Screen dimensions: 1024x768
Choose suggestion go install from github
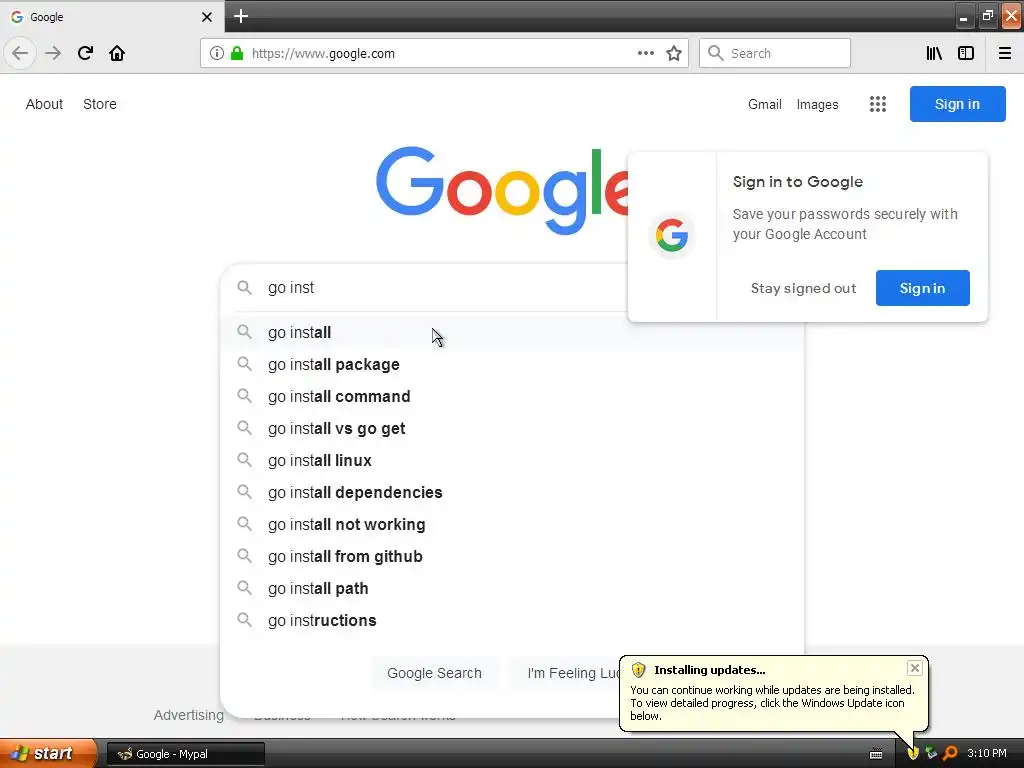(x=512, y=556)
